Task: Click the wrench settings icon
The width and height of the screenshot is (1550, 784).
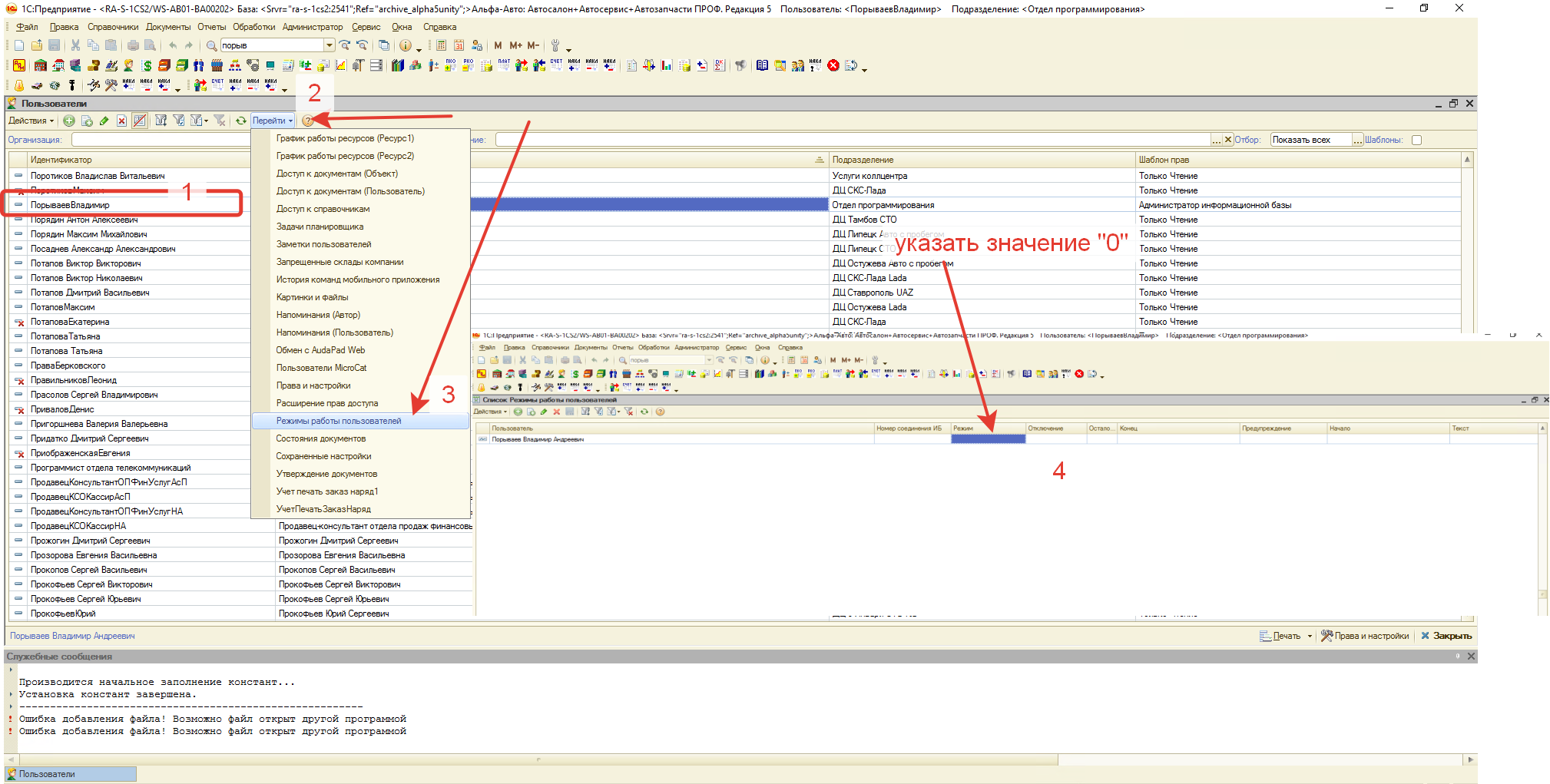Action: click(555, 45)
